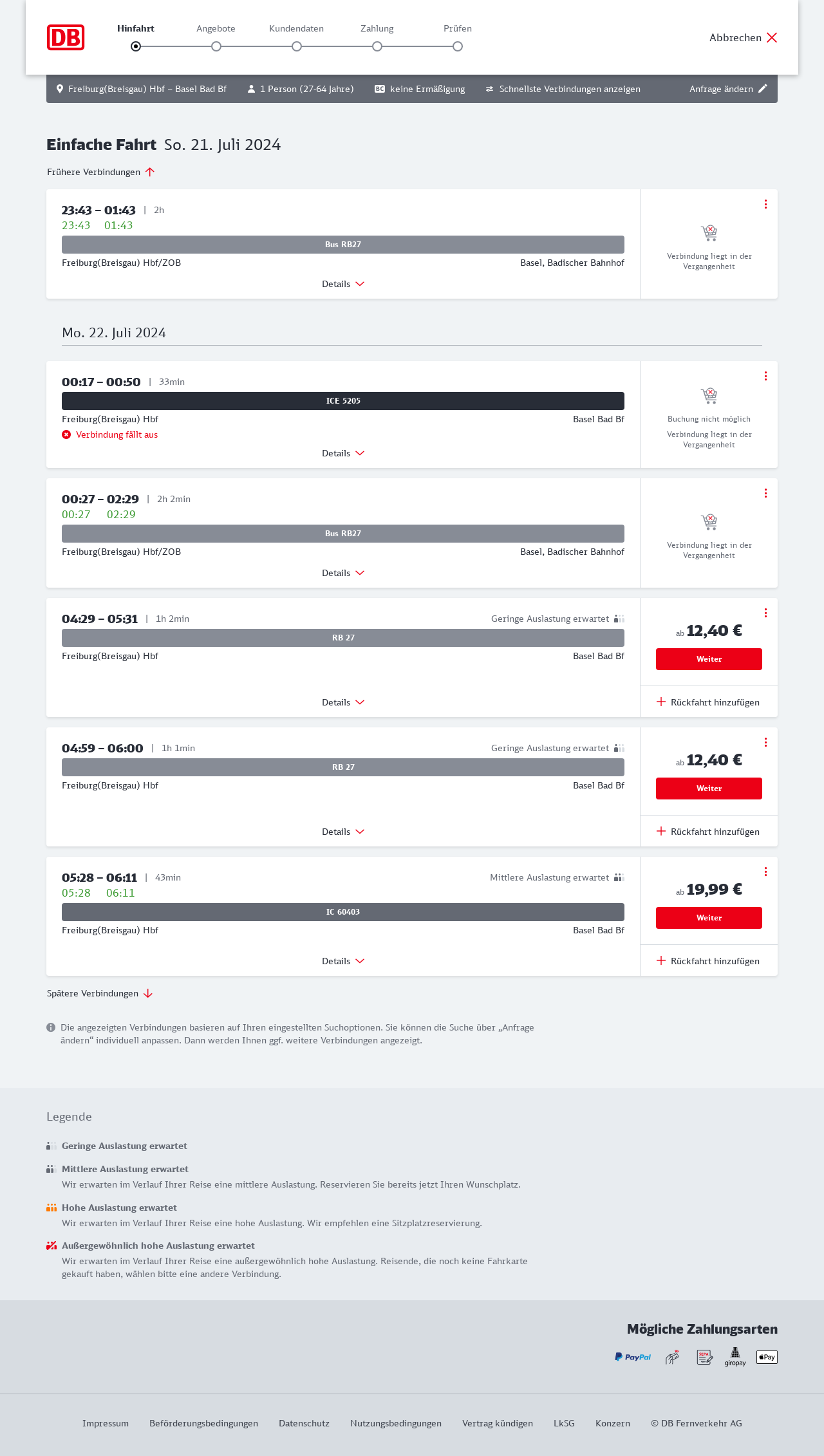The height and width of the screenshot is (1456, 824).
Task: Open the Impressum footer link
Action: point(106,1423)
